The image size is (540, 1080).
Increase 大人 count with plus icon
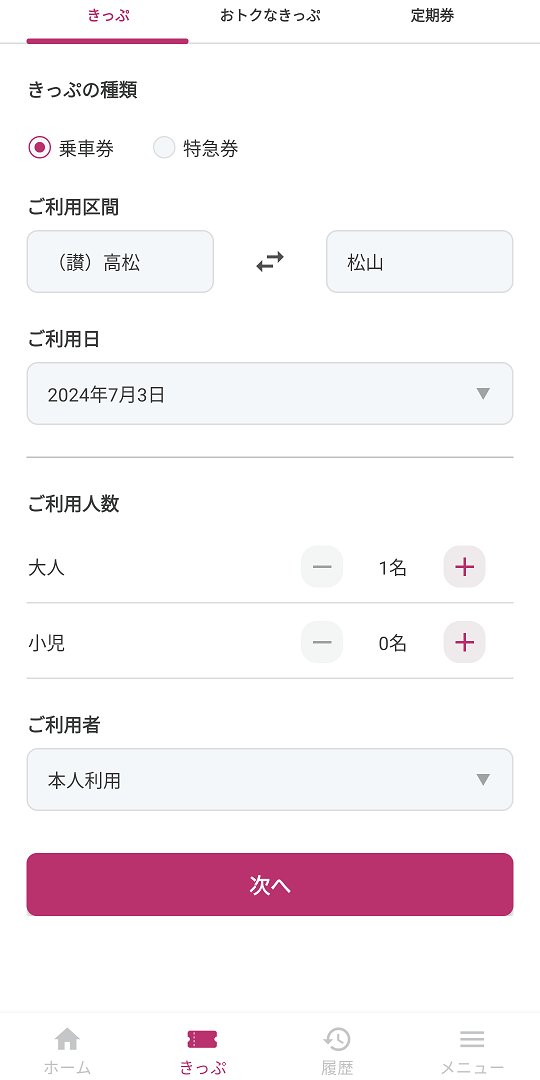click(x=464, y=567)
